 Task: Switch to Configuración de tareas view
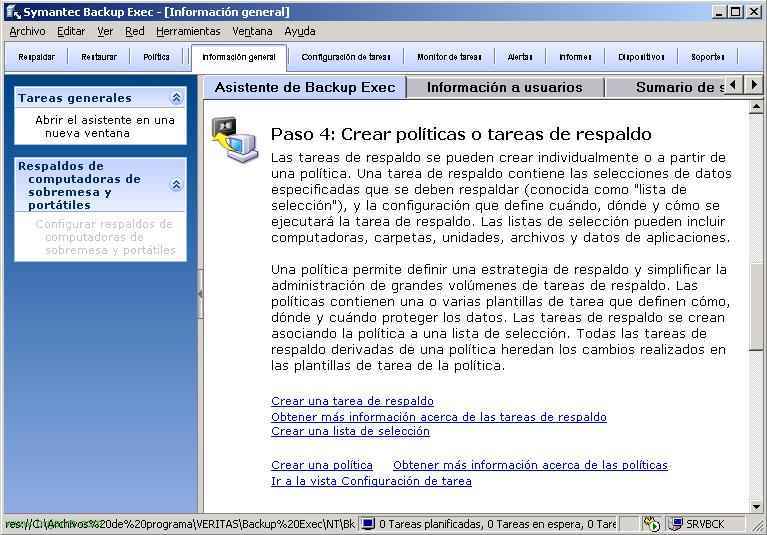(346, 57)
